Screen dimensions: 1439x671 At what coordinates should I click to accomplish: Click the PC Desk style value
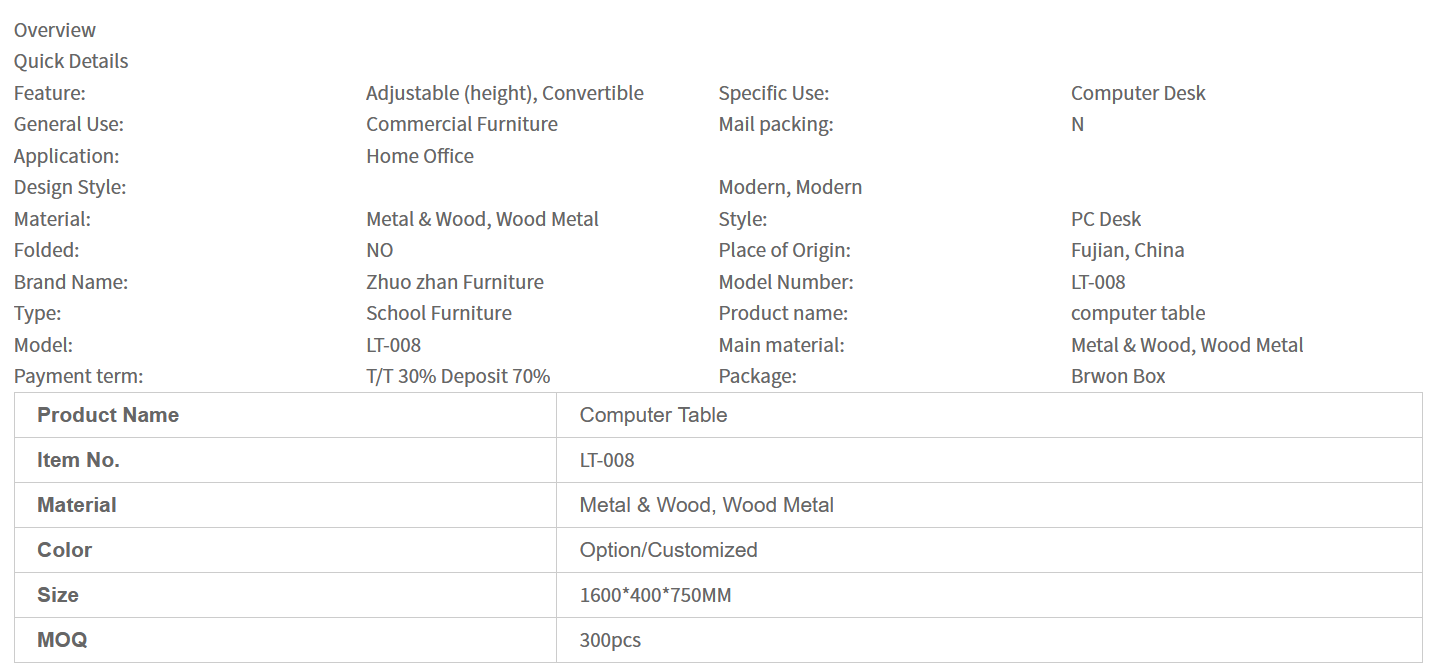click(x=1106, y=219)
